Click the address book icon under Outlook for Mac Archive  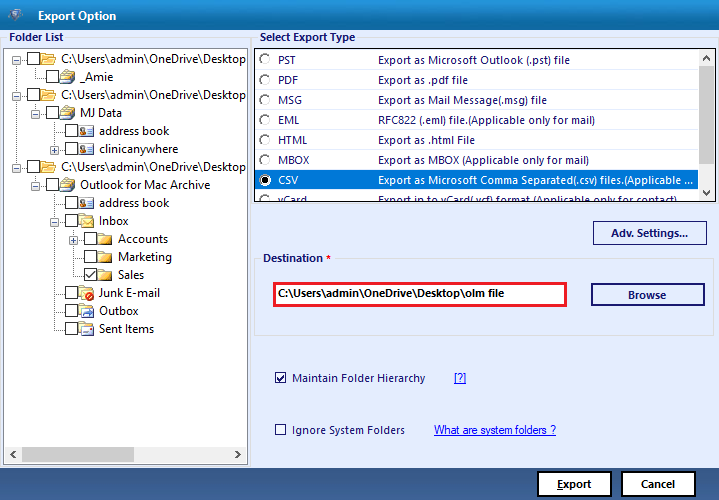point(86,203)
